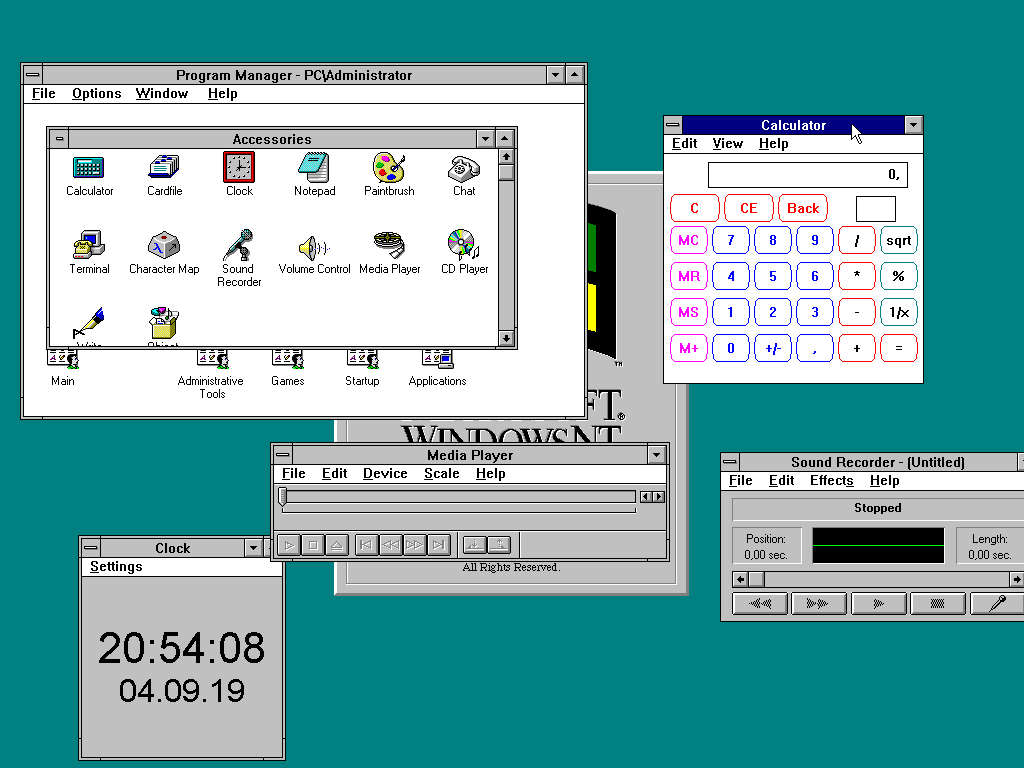Click Play in Media Player
1024x768 pixels.
(289, 545)
